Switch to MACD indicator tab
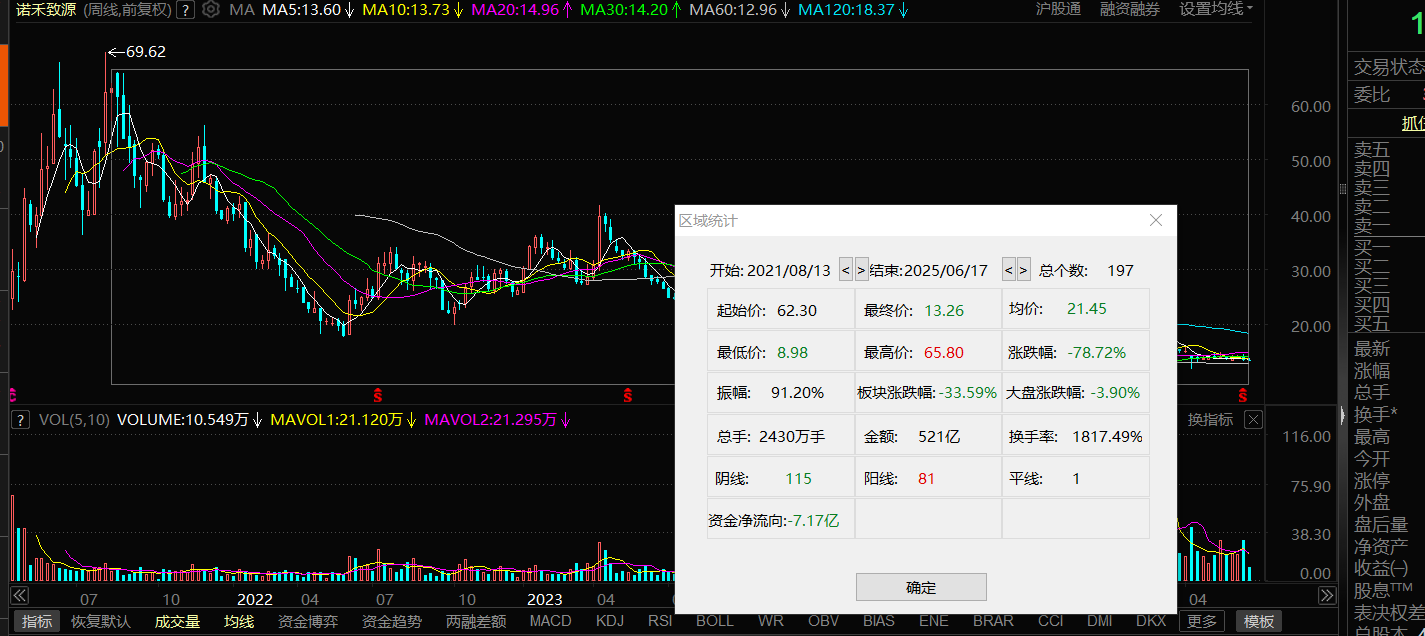 (x=550, y=621)
